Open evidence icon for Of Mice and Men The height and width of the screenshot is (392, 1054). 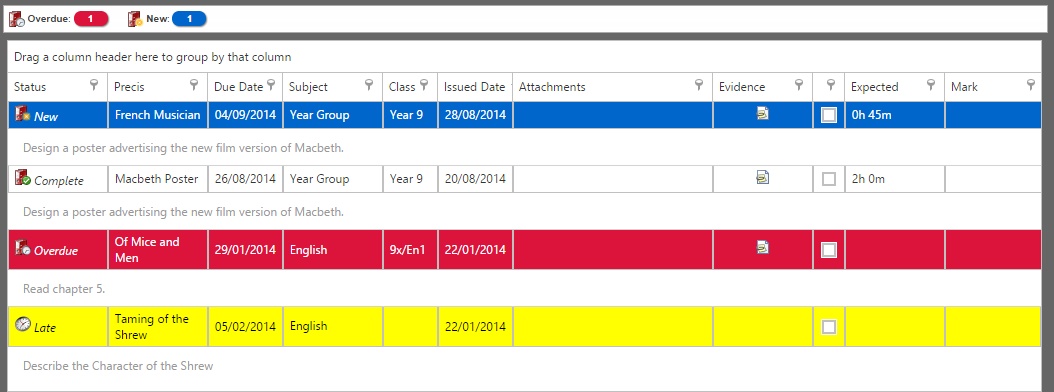(762, 247)
